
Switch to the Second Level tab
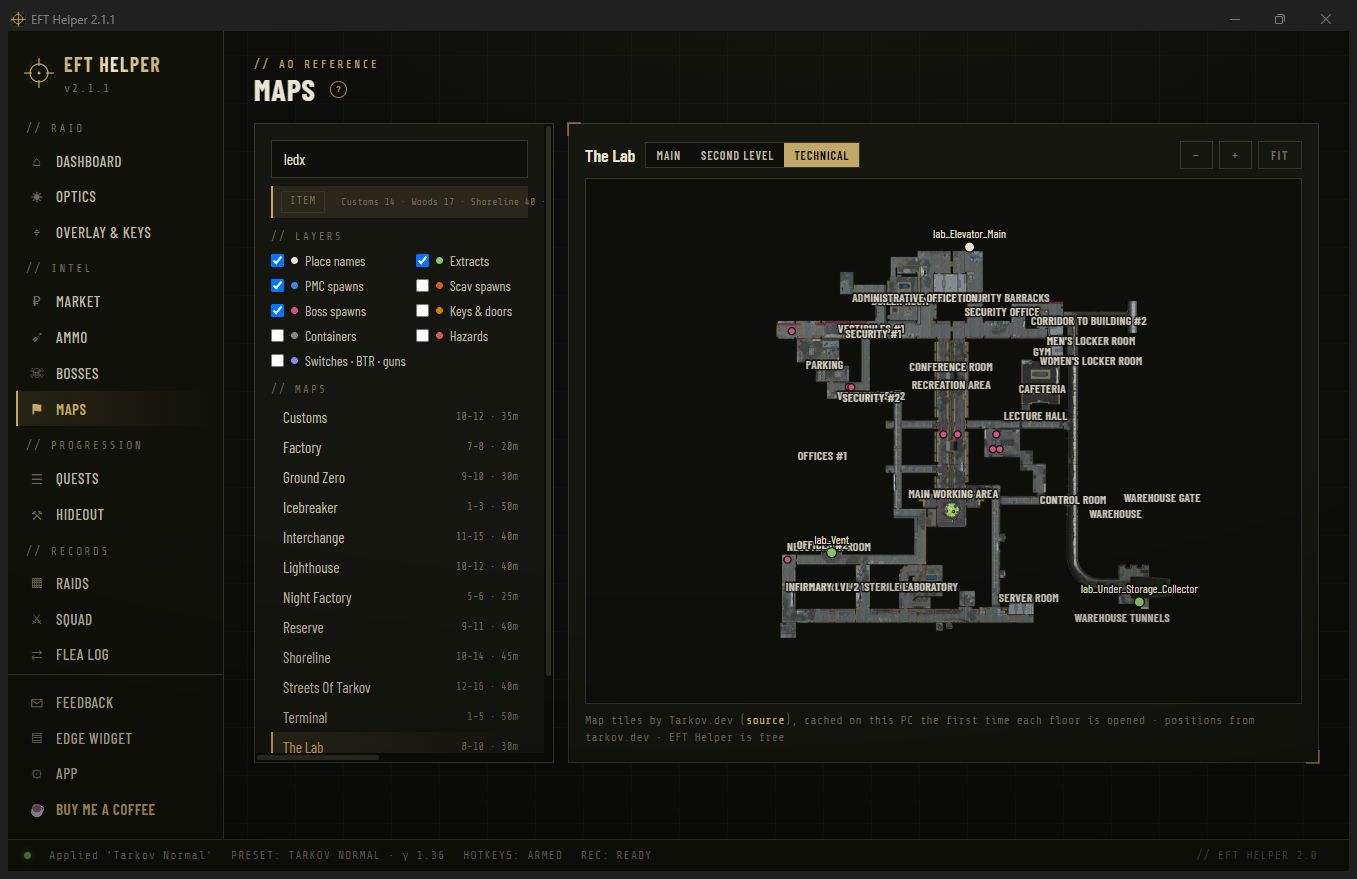click(737, 156)
